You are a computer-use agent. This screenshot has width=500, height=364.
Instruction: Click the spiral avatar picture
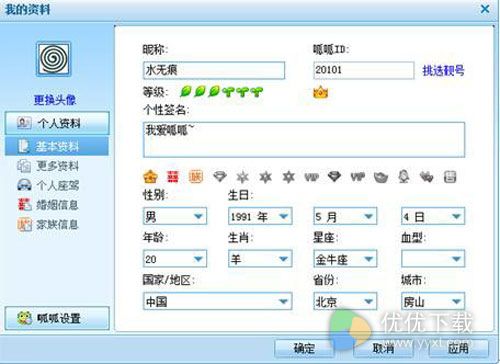54,59
